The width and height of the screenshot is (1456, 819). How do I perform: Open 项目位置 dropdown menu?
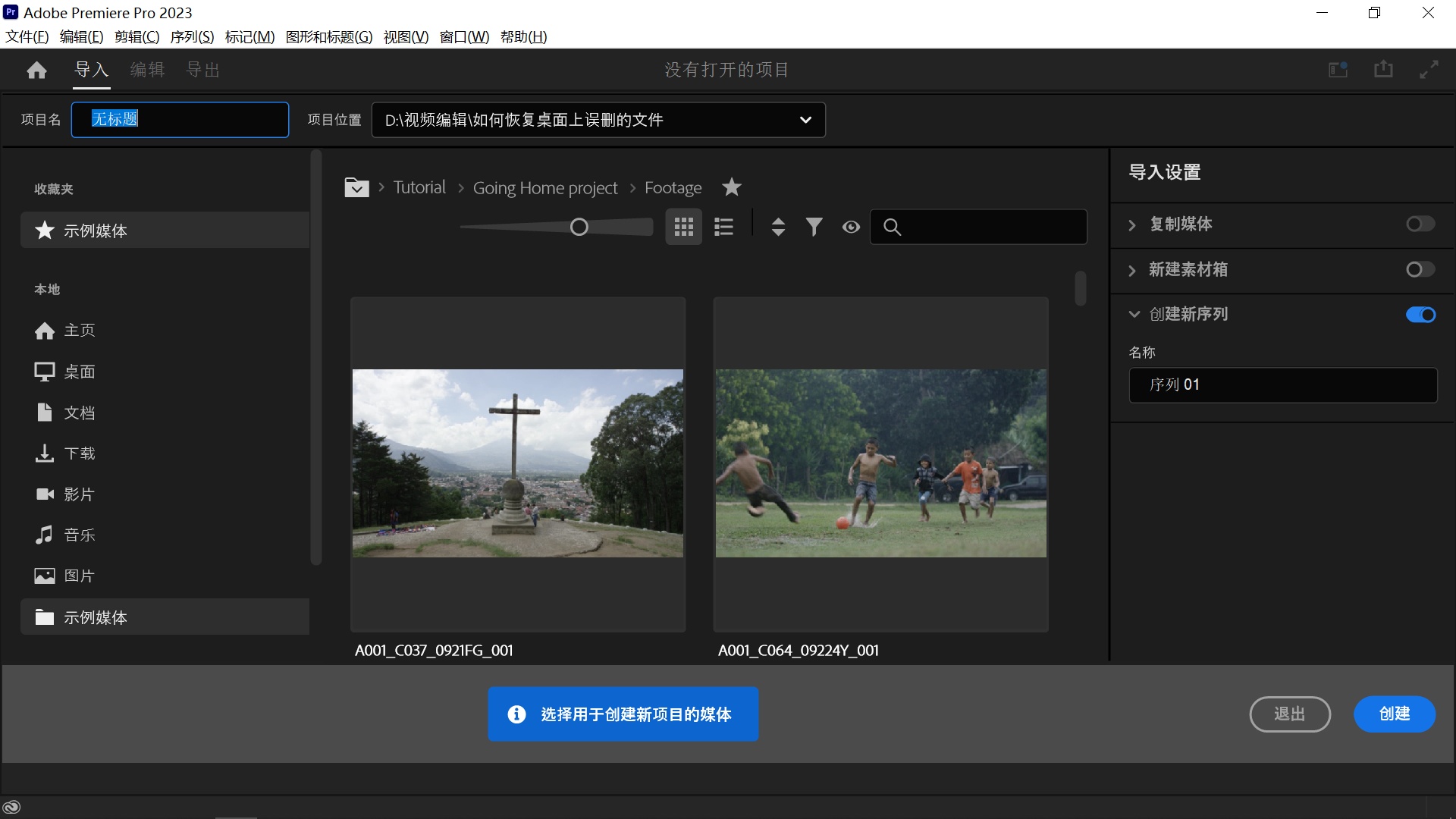806,119
